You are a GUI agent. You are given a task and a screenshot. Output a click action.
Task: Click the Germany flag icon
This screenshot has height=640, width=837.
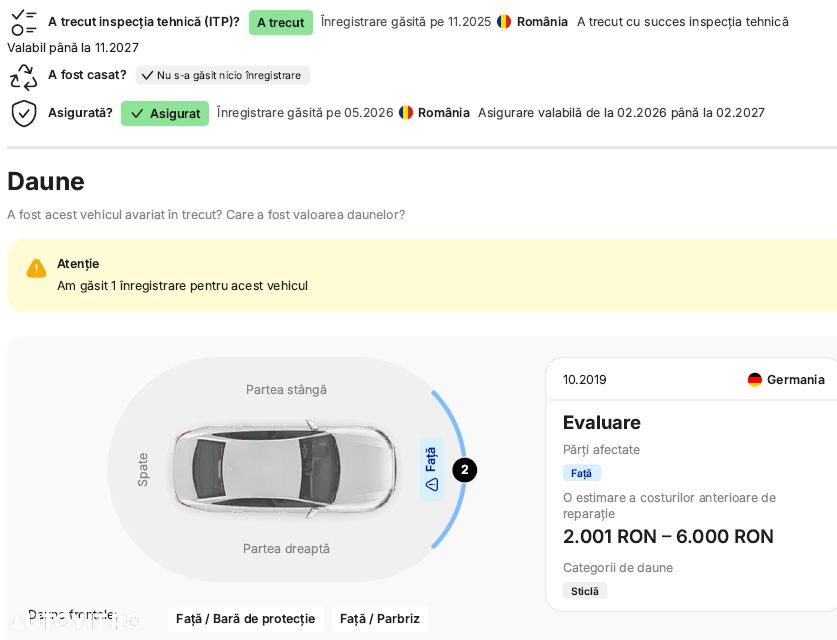[754, 380]
